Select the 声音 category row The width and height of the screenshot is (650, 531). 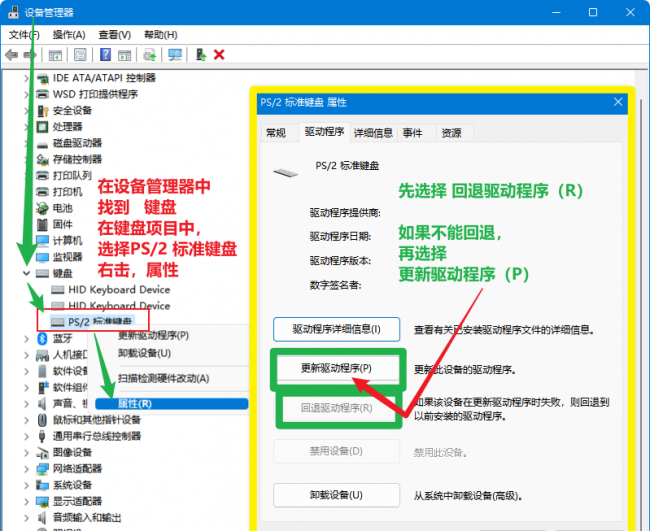[x=62, y=404]
